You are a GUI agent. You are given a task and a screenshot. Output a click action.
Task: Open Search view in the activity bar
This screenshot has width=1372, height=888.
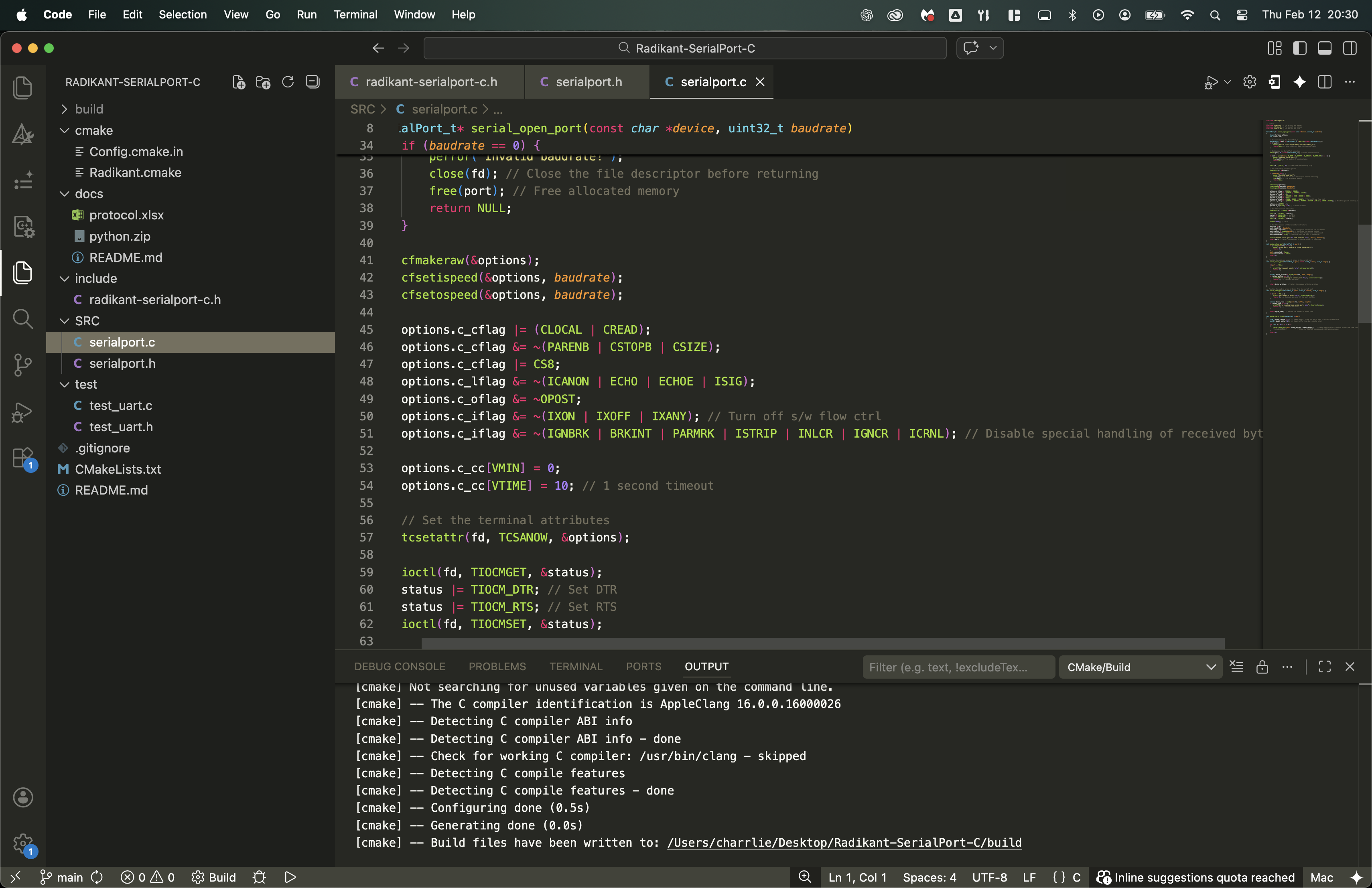22,318
